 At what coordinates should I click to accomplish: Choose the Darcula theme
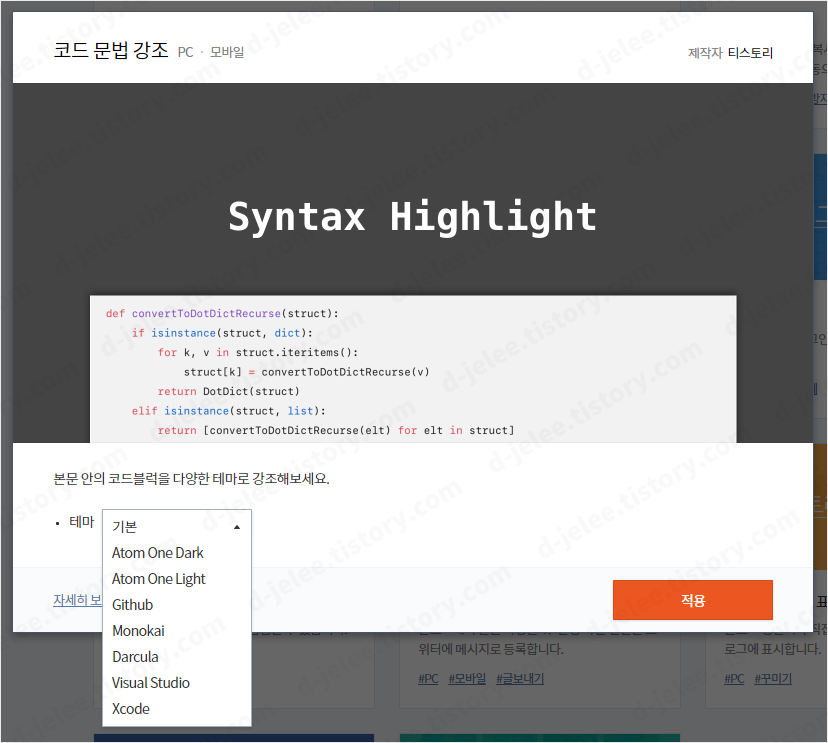tap(133, 656)
